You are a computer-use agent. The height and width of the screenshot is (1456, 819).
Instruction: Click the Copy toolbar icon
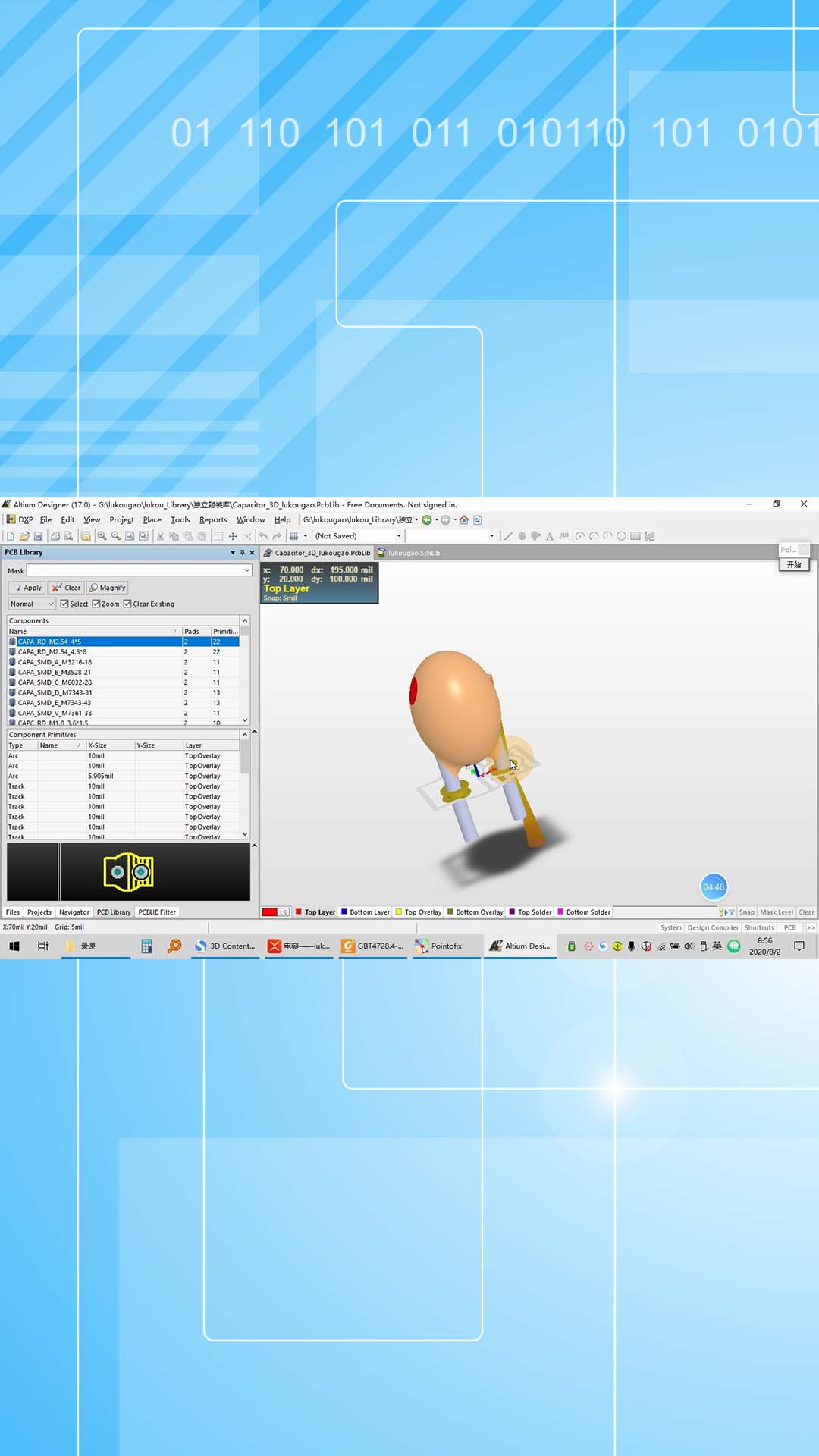click(x=174, y=536)
